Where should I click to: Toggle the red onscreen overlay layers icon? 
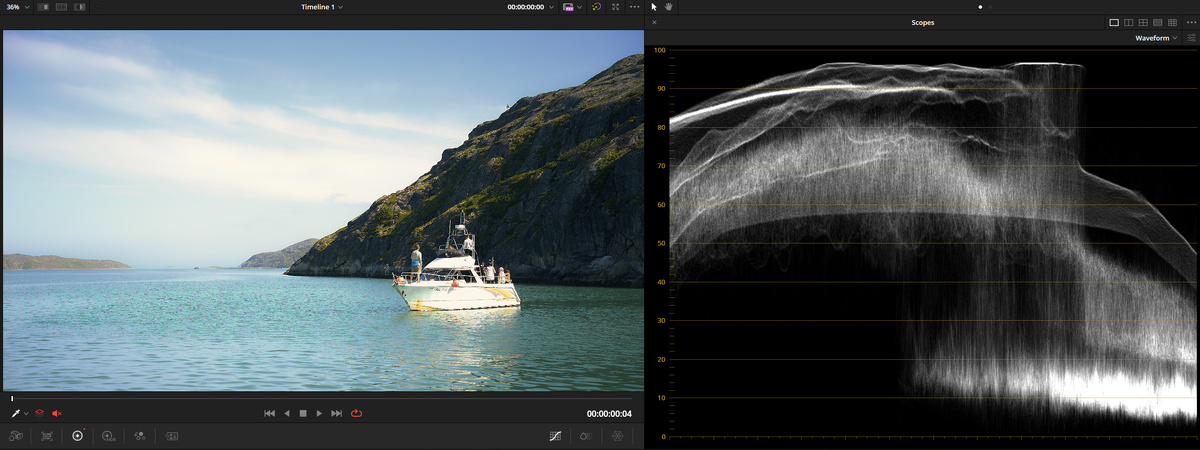(x=40, y=413)
